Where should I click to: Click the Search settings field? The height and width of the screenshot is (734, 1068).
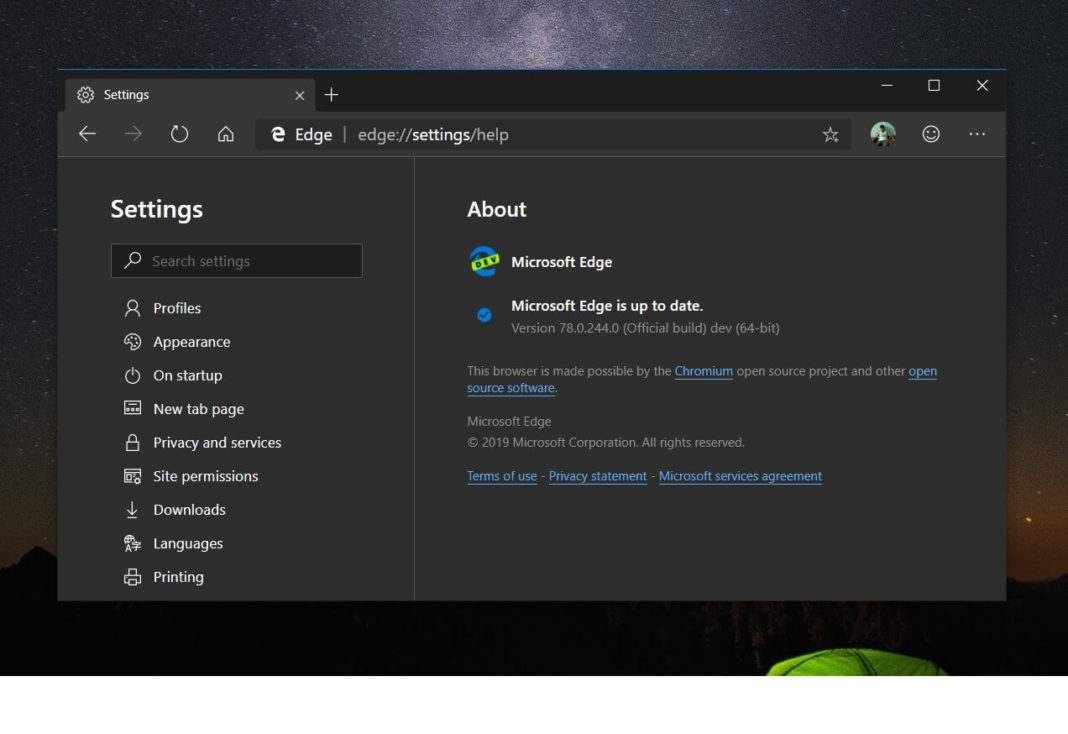click(x=237, y=261)
